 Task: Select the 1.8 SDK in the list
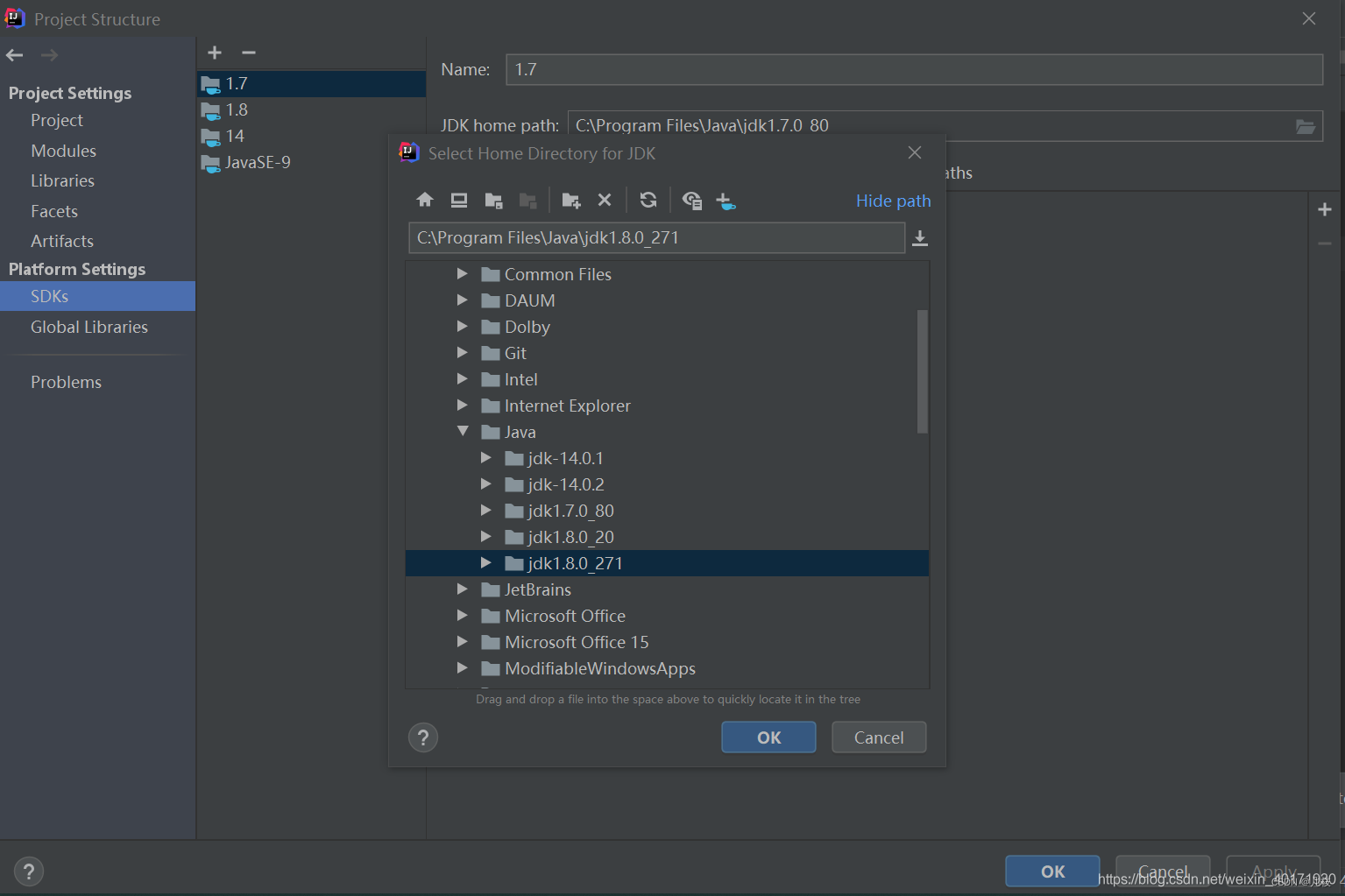point(235,109)
